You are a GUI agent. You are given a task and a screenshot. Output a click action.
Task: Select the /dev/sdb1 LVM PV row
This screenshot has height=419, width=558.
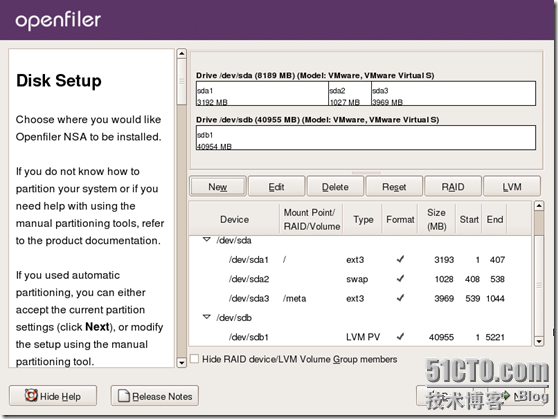click(360, 337)
